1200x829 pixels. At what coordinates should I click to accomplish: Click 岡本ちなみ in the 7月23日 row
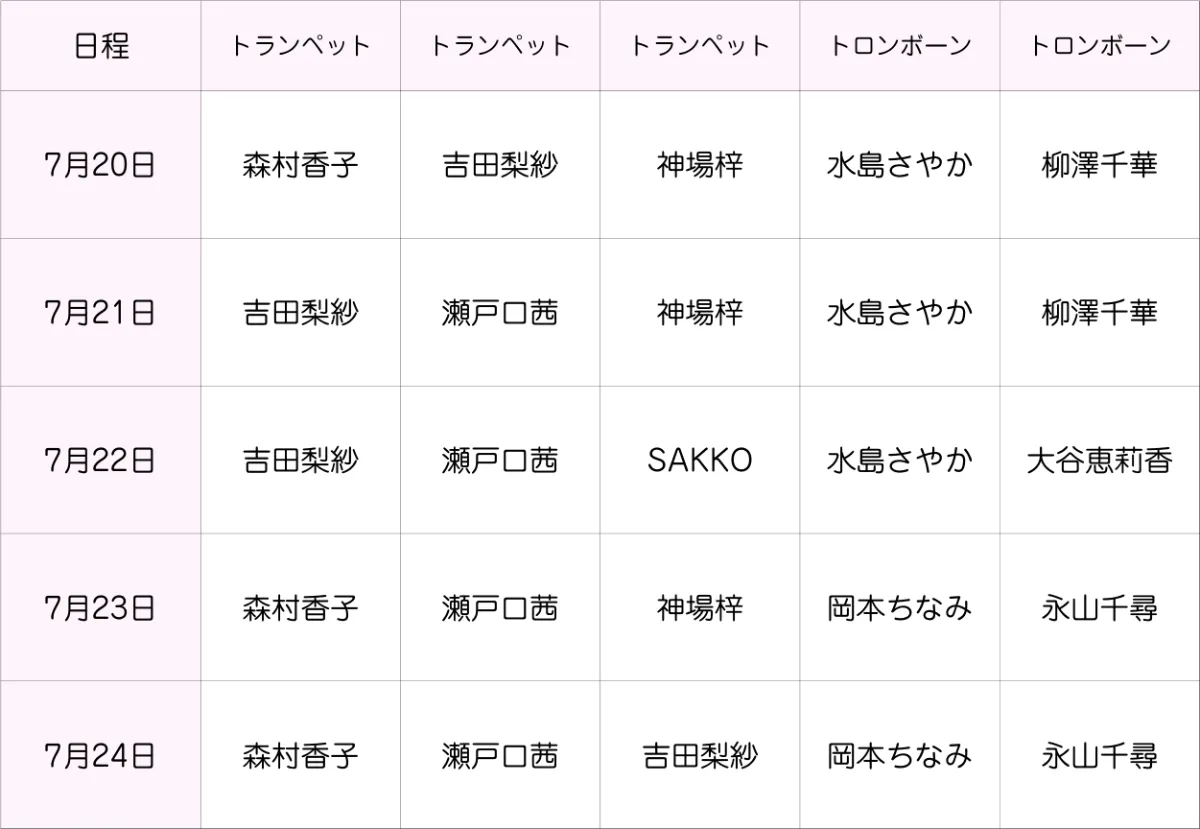pos(900,608)
